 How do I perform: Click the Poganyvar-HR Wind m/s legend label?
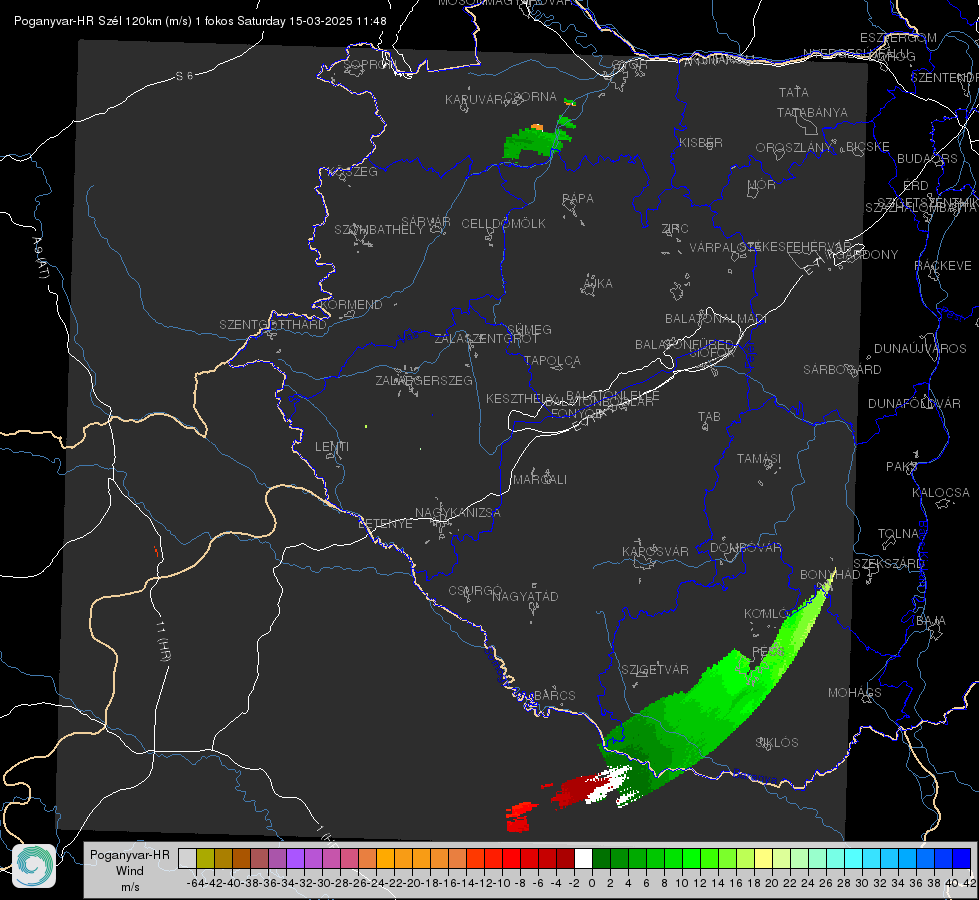click(x=130, y=871)
